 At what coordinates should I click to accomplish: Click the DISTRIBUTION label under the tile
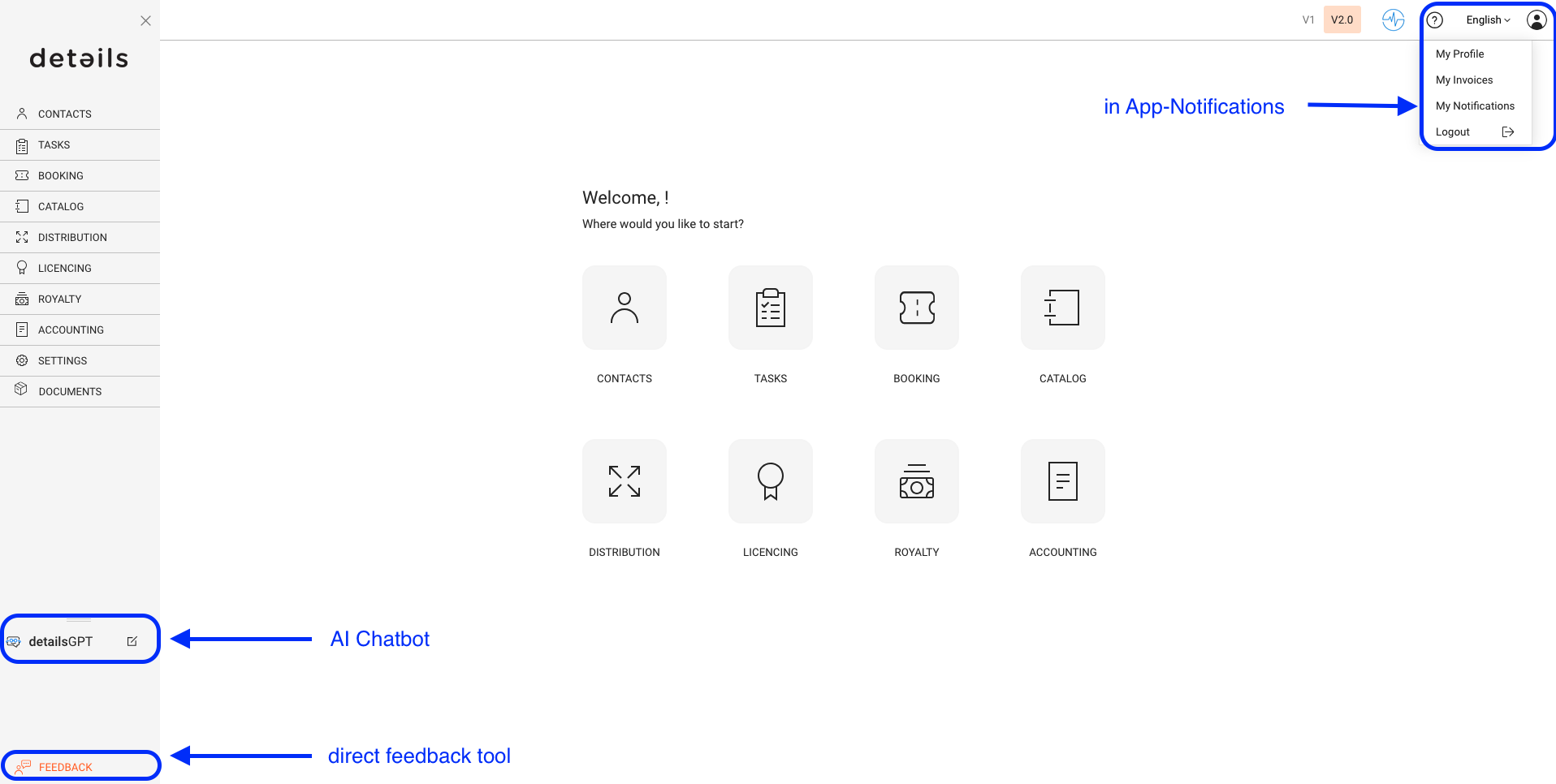tap(625, 553)
